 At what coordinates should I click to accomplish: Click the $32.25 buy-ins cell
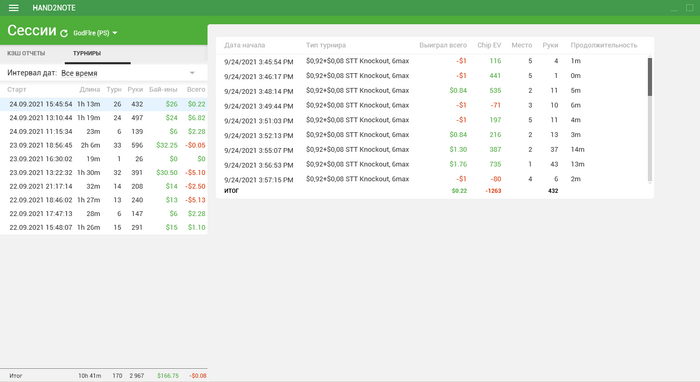pos(167,145)
